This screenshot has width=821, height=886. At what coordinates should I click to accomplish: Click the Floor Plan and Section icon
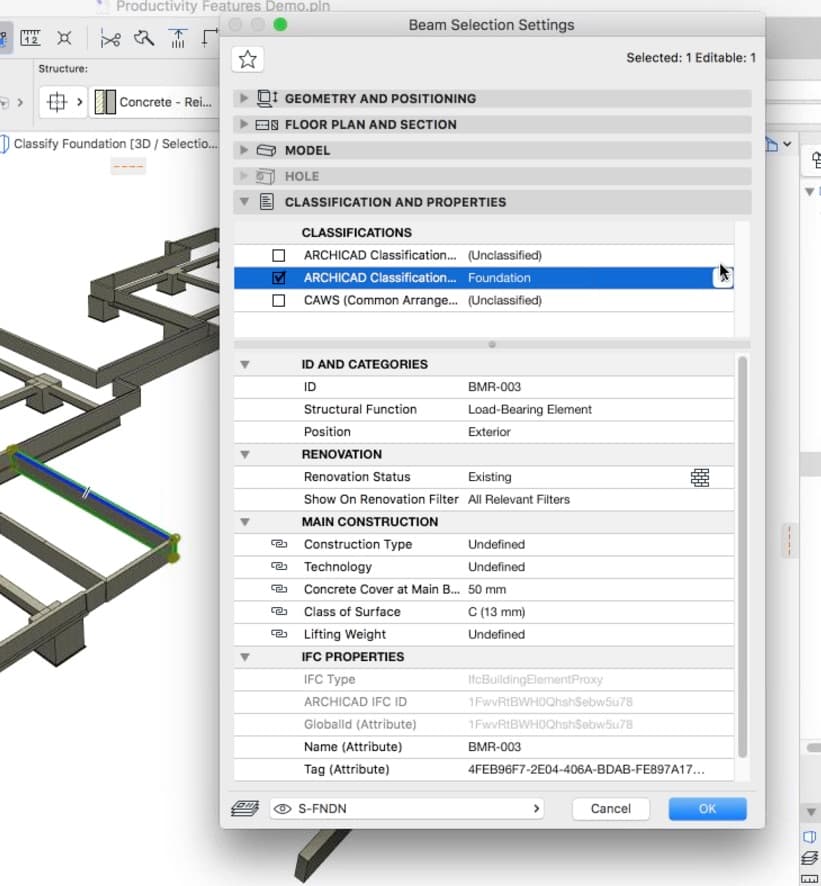click(x=267, y=125)
